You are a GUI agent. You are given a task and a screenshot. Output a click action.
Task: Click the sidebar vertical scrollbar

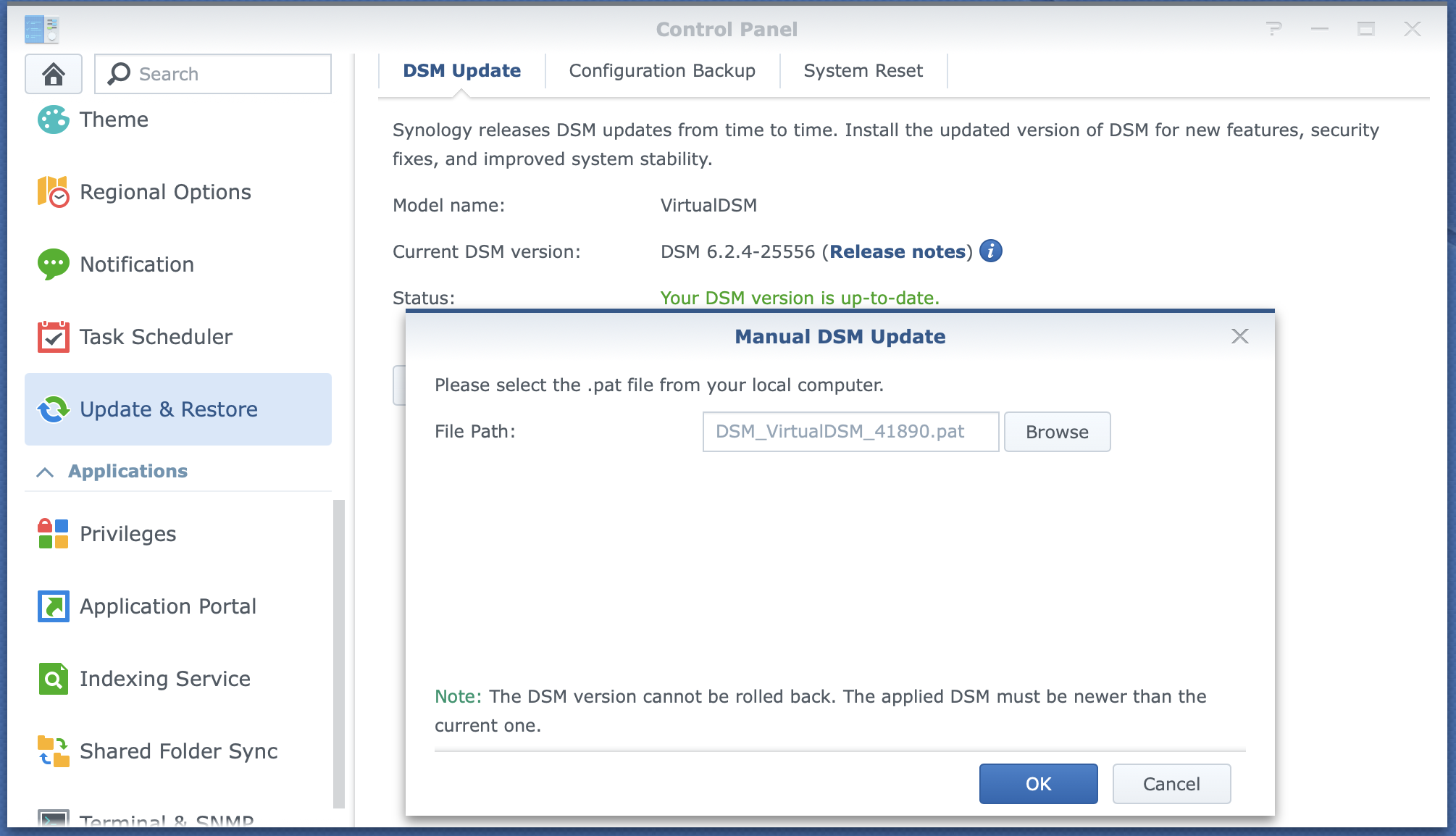338,653
